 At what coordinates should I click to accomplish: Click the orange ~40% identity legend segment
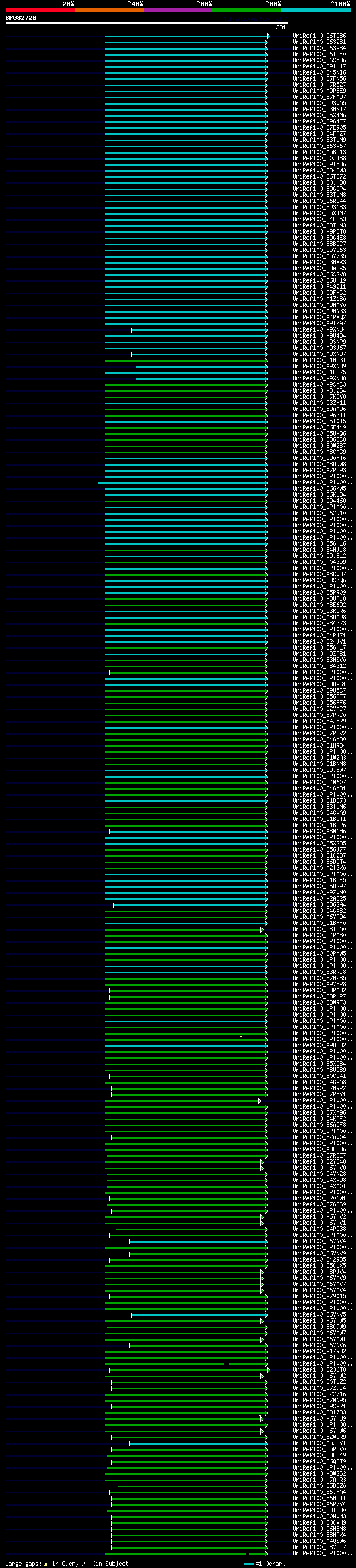point(109,10)
